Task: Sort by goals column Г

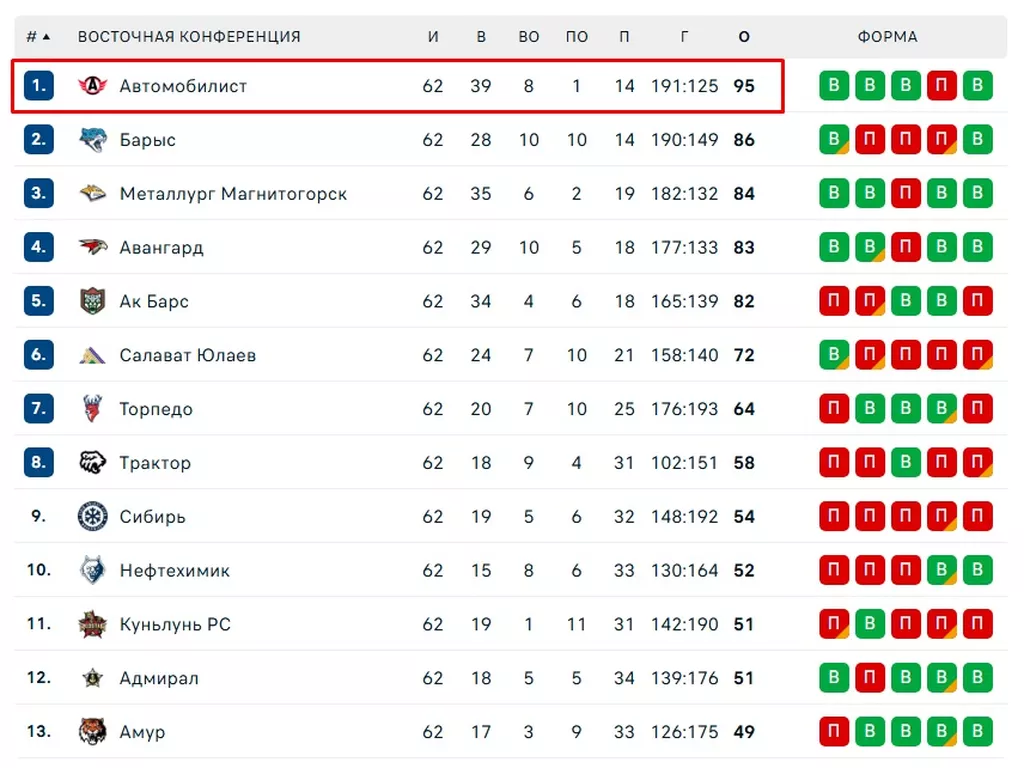Action: 685,37
